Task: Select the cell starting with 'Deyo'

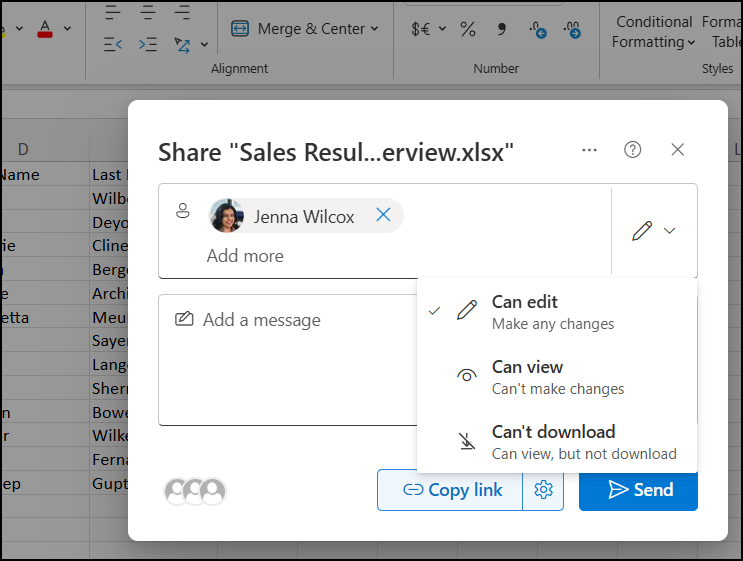Action: (109, 222)
